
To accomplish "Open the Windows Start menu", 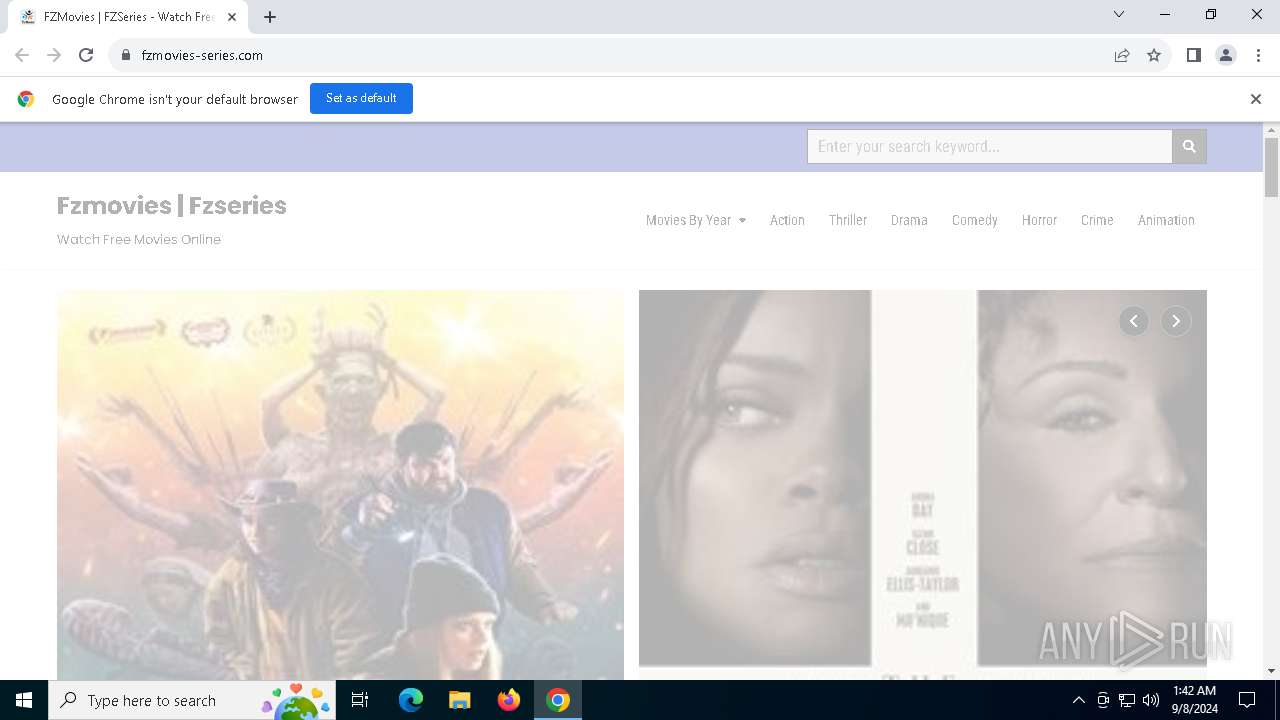I will [x=24, y=700].
